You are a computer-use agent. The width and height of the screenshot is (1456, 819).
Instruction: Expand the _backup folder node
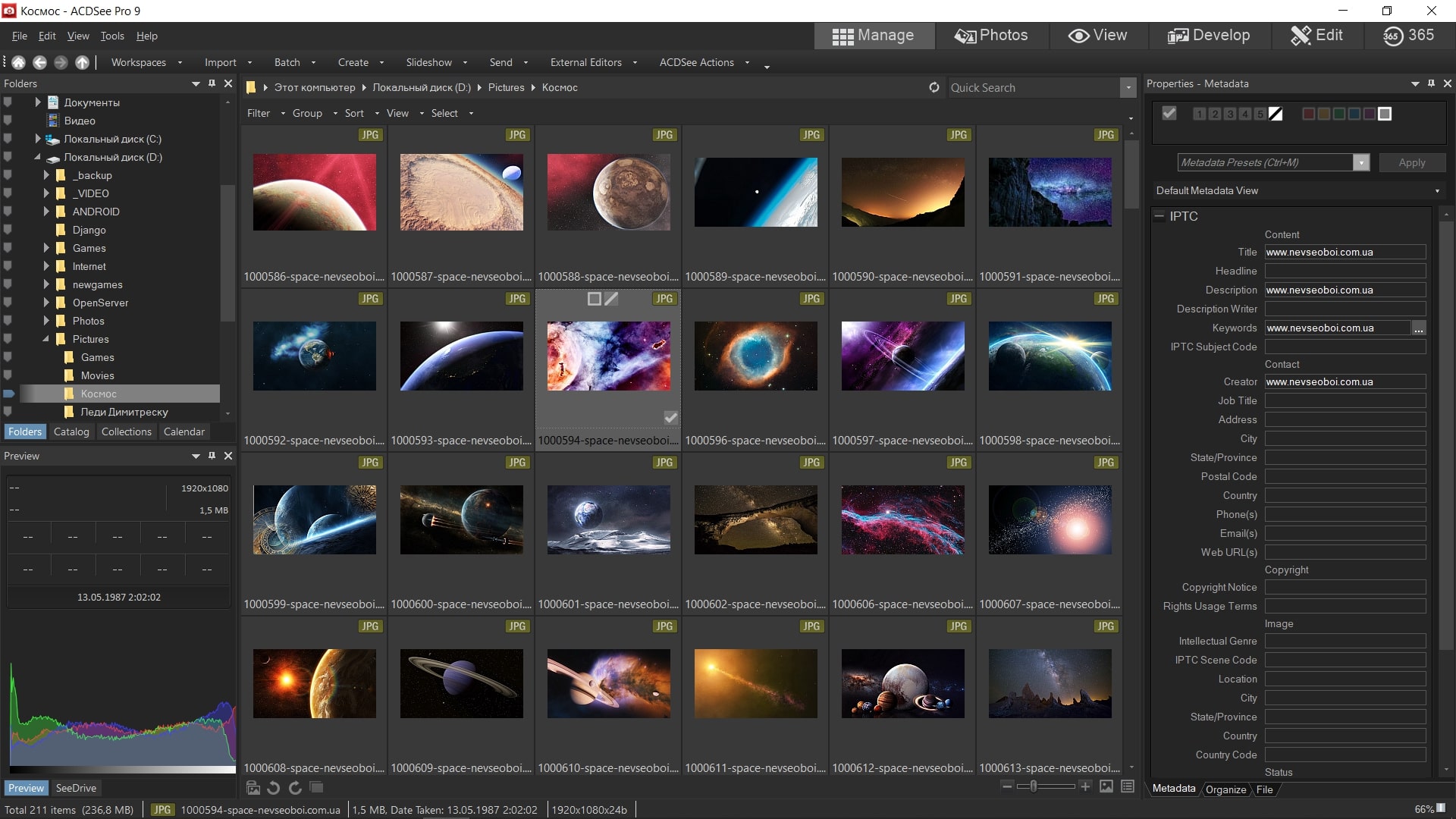[x=46, y=175]
